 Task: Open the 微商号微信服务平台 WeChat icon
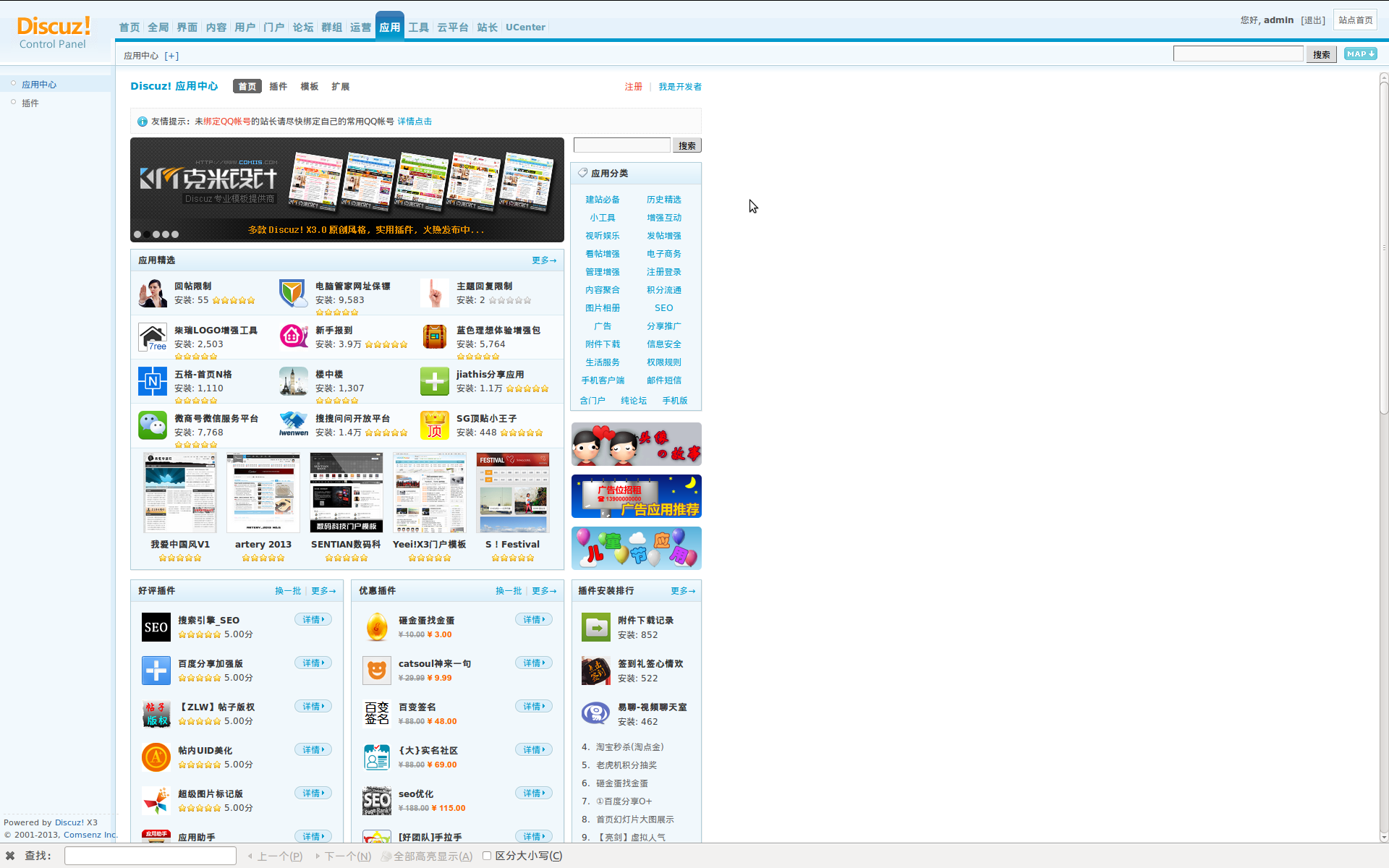point(153,425)
